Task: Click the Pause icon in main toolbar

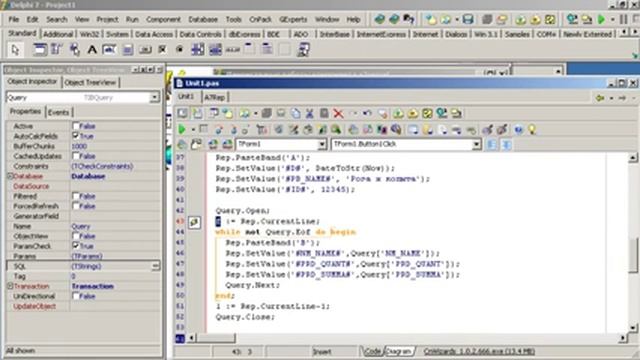Action: [x=623, y=19]
